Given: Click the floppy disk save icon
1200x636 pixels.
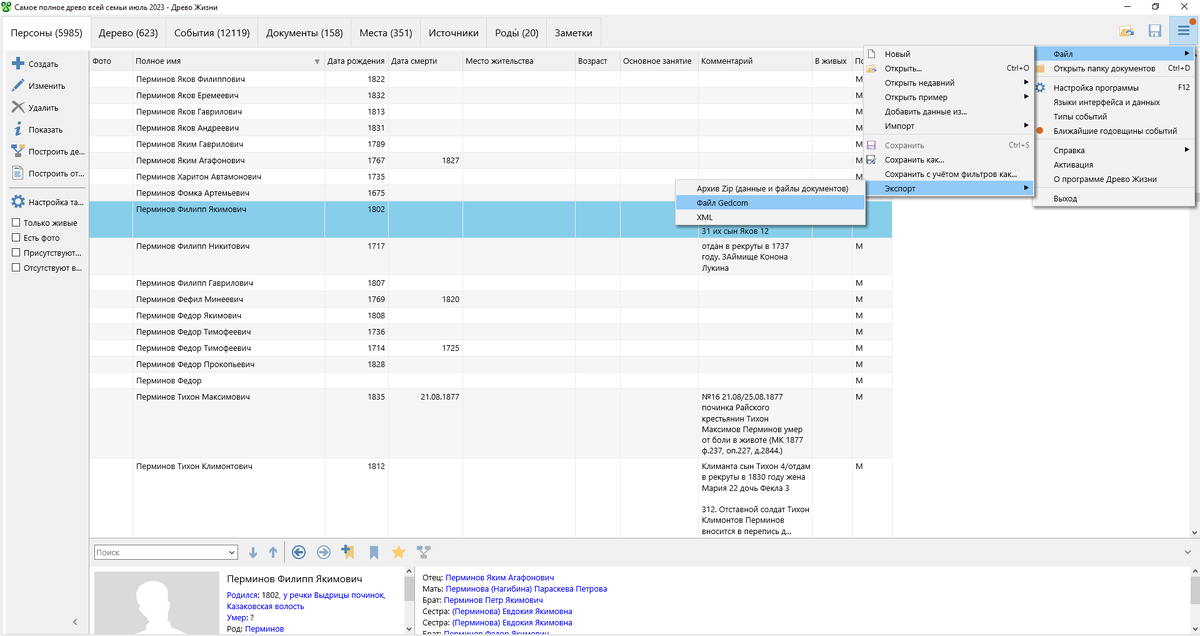Looking at the screenshot, I should point(1155,31).
